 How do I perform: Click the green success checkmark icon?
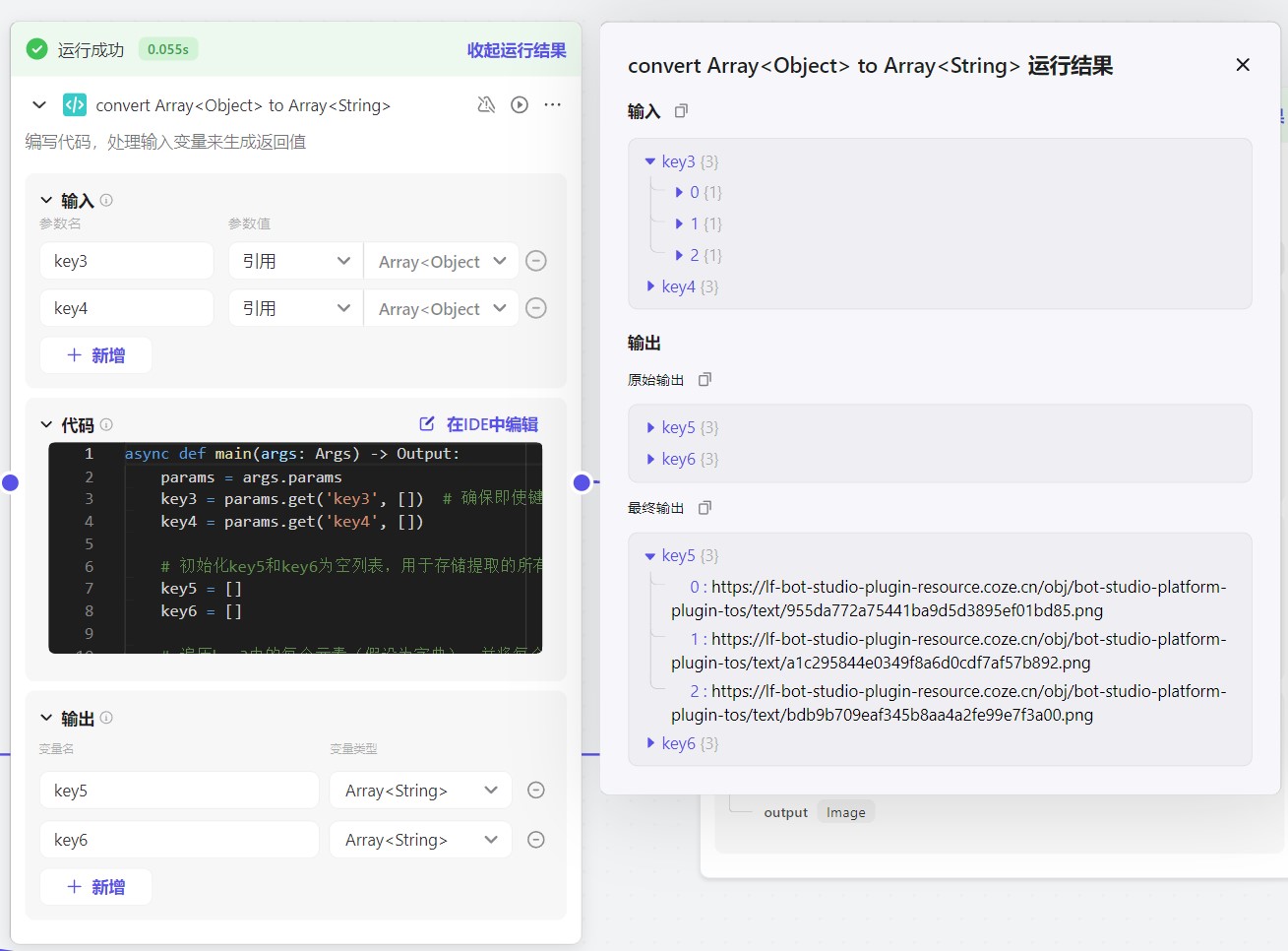coord(37,49)
